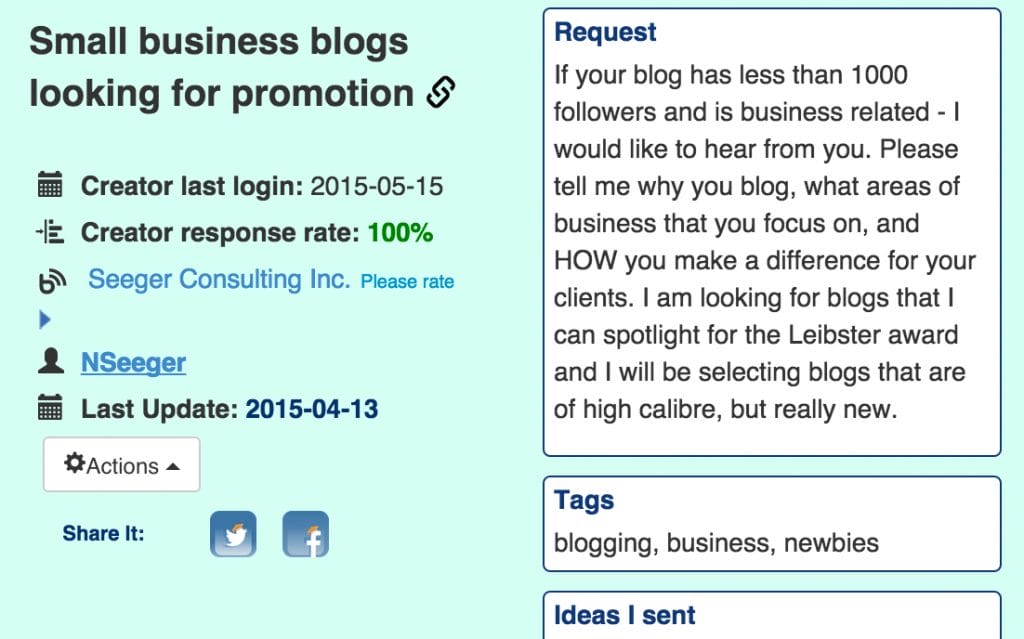Click the gear icon on Actions button
This screenshot has width=1024, height=639.
74,464
